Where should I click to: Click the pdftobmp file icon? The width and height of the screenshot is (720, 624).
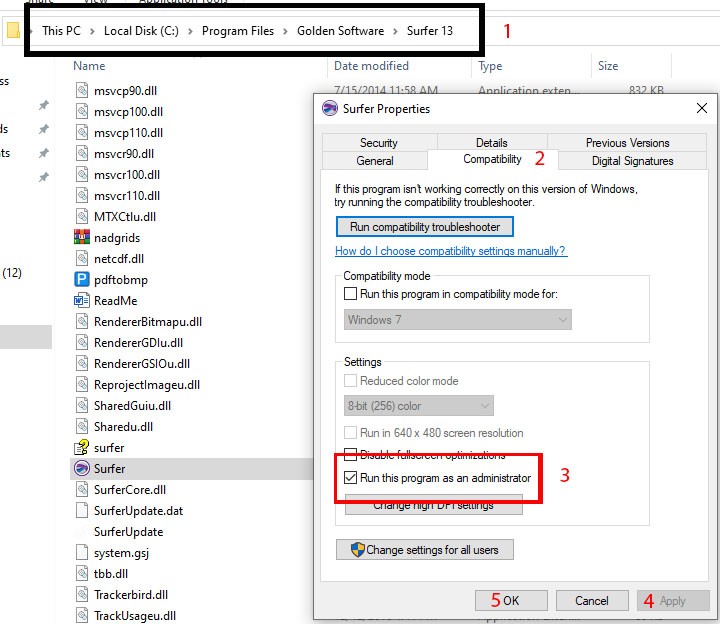tap(83, 279)
